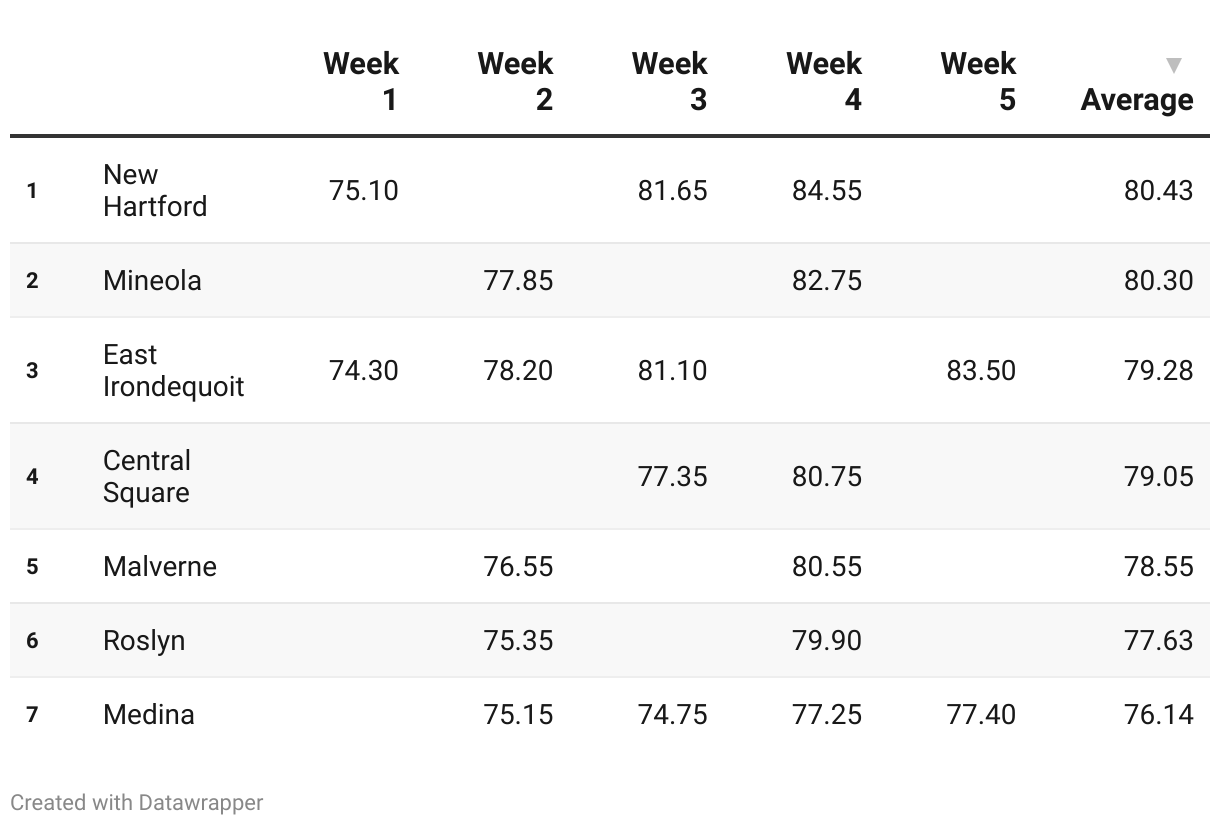Click the Mineola team name
Screen dimensions: 1220x826
[152, 280]
